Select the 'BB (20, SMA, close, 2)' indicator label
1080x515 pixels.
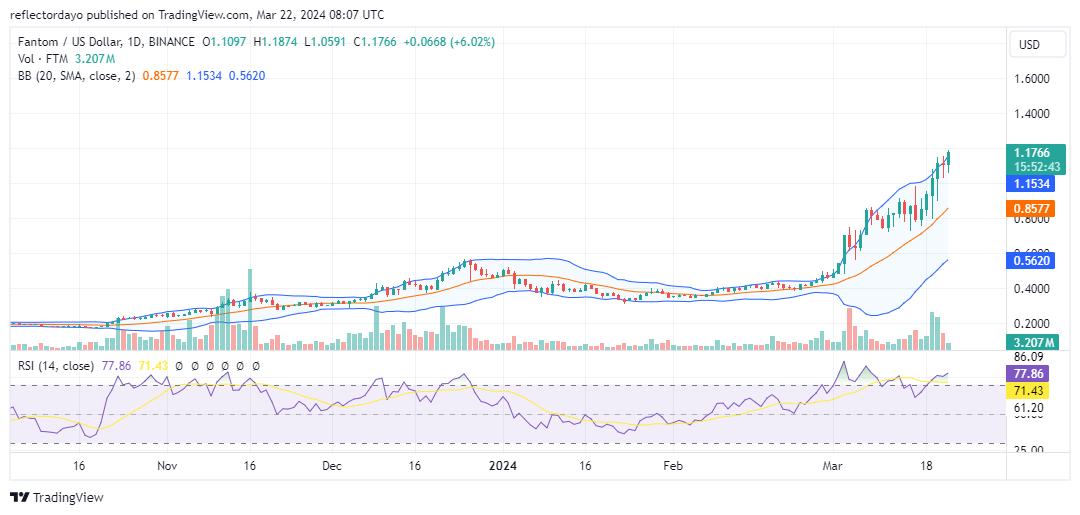76,76
